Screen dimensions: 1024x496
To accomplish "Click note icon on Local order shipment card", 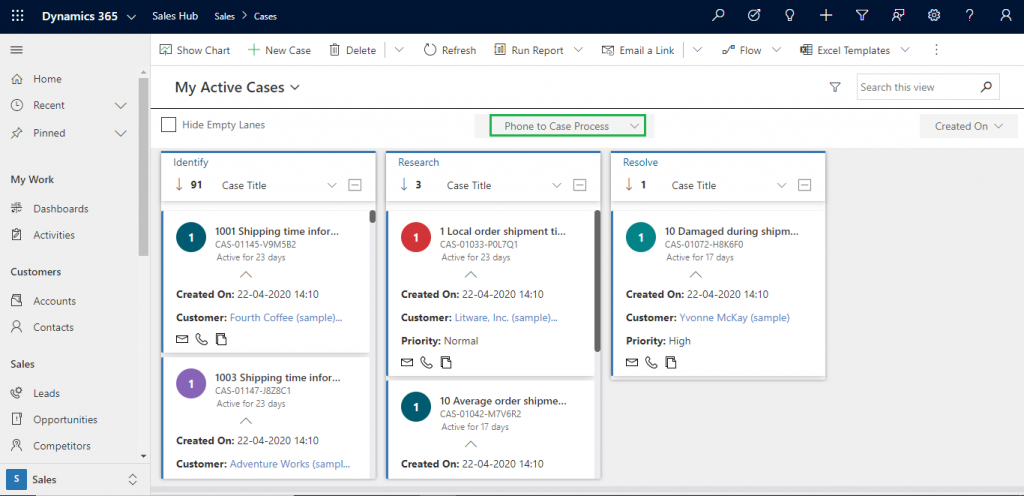I will 446,362.
